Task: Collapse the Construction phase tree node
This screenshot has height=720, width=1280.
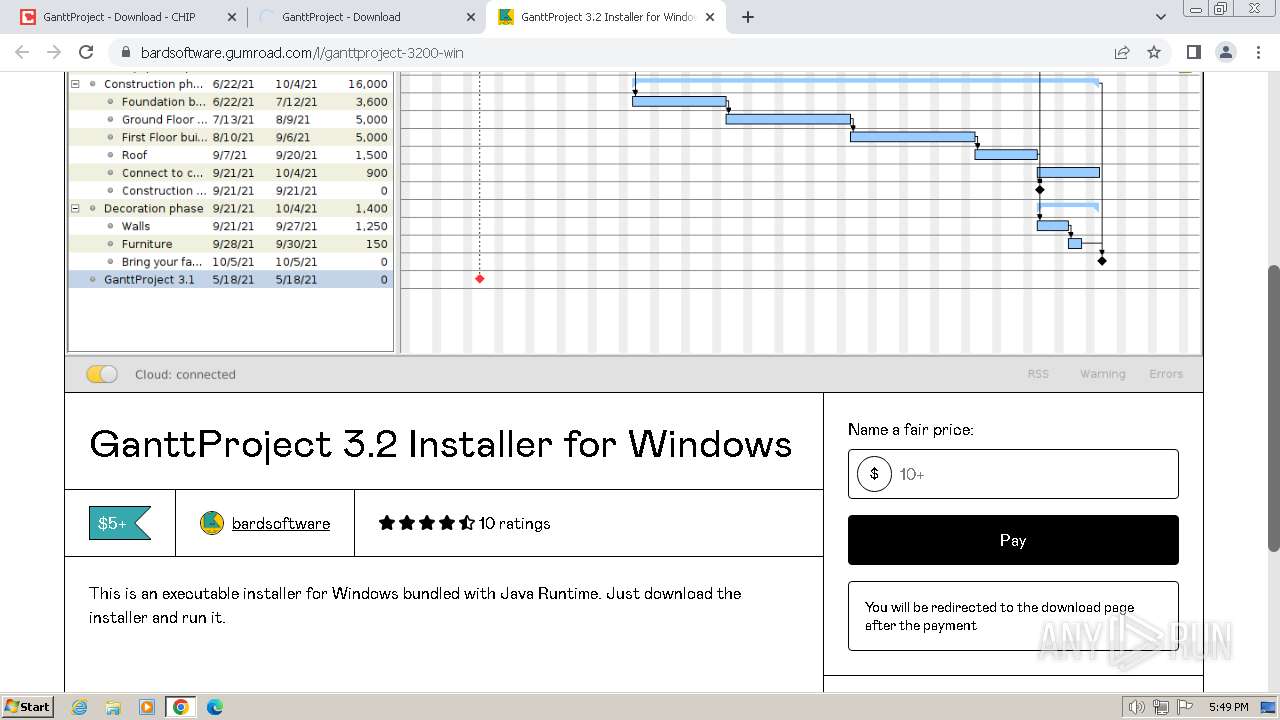Action: point(75,84)
